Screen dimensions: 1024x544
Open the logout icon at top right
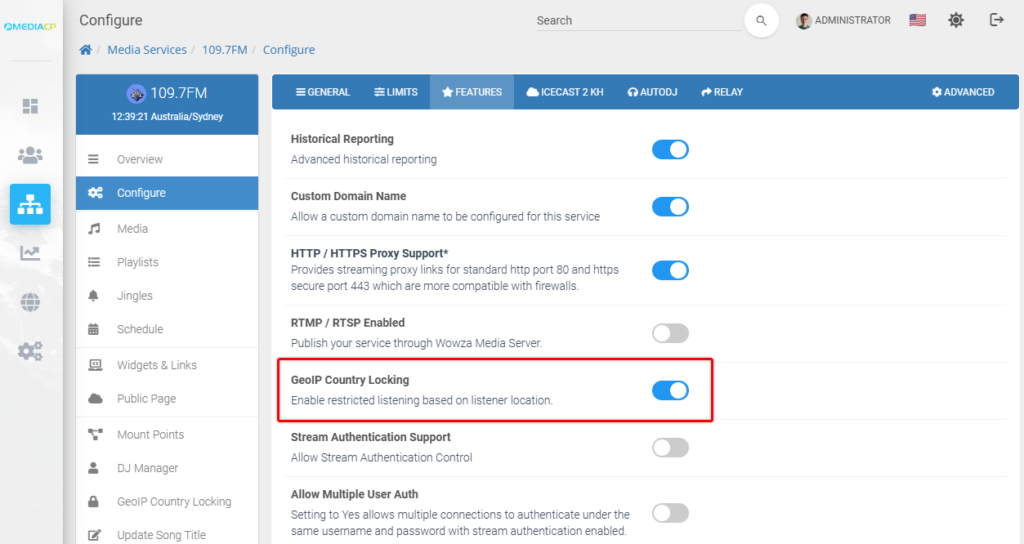click(997, 20)
